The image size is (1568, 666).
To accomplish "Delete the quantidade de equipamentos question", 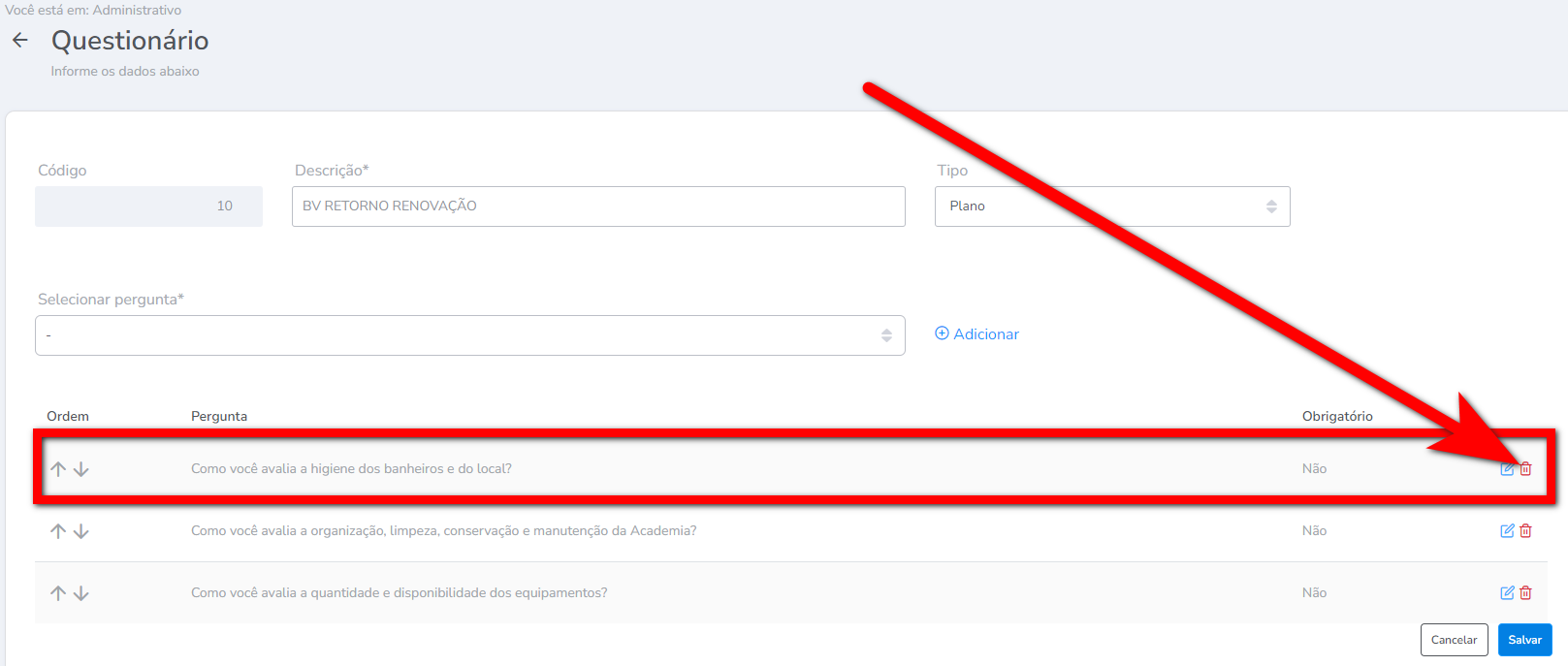I will 1525,593.
